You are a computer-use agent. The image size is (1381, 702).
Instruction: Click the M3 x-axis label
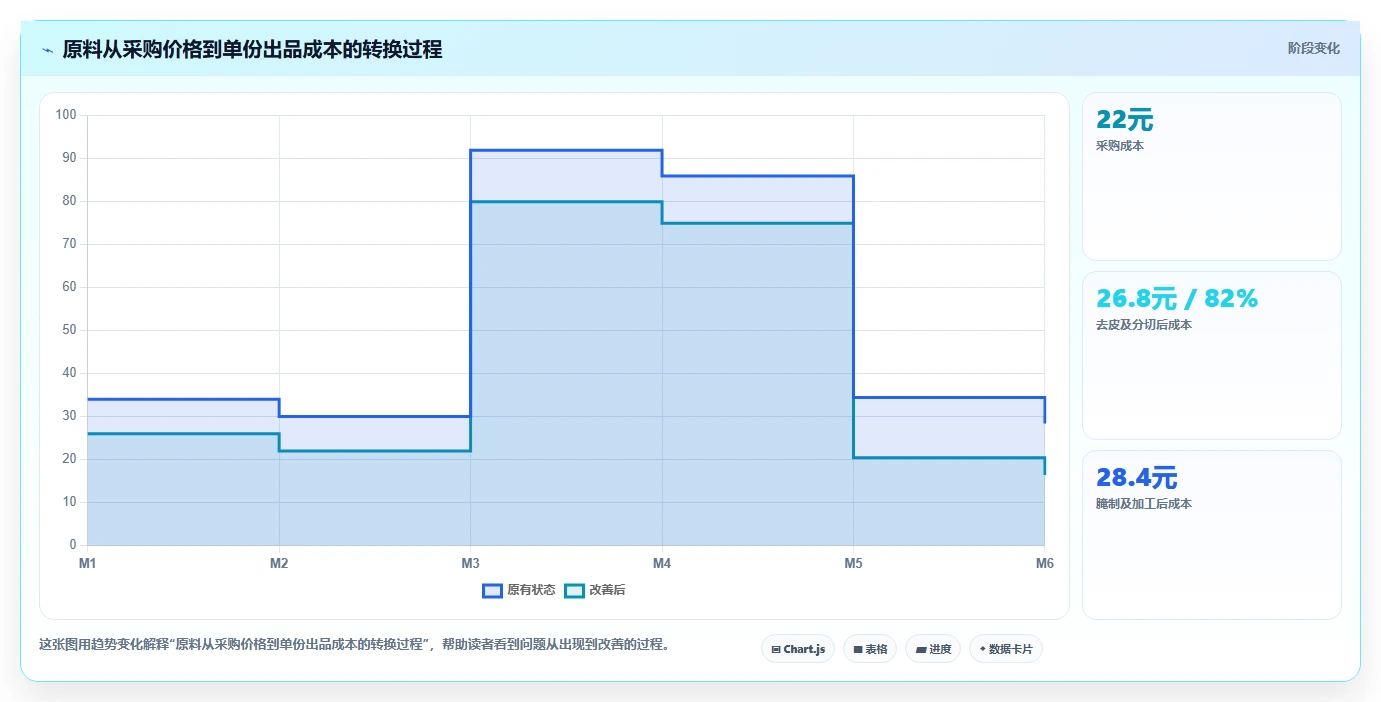tap(470, 564)
